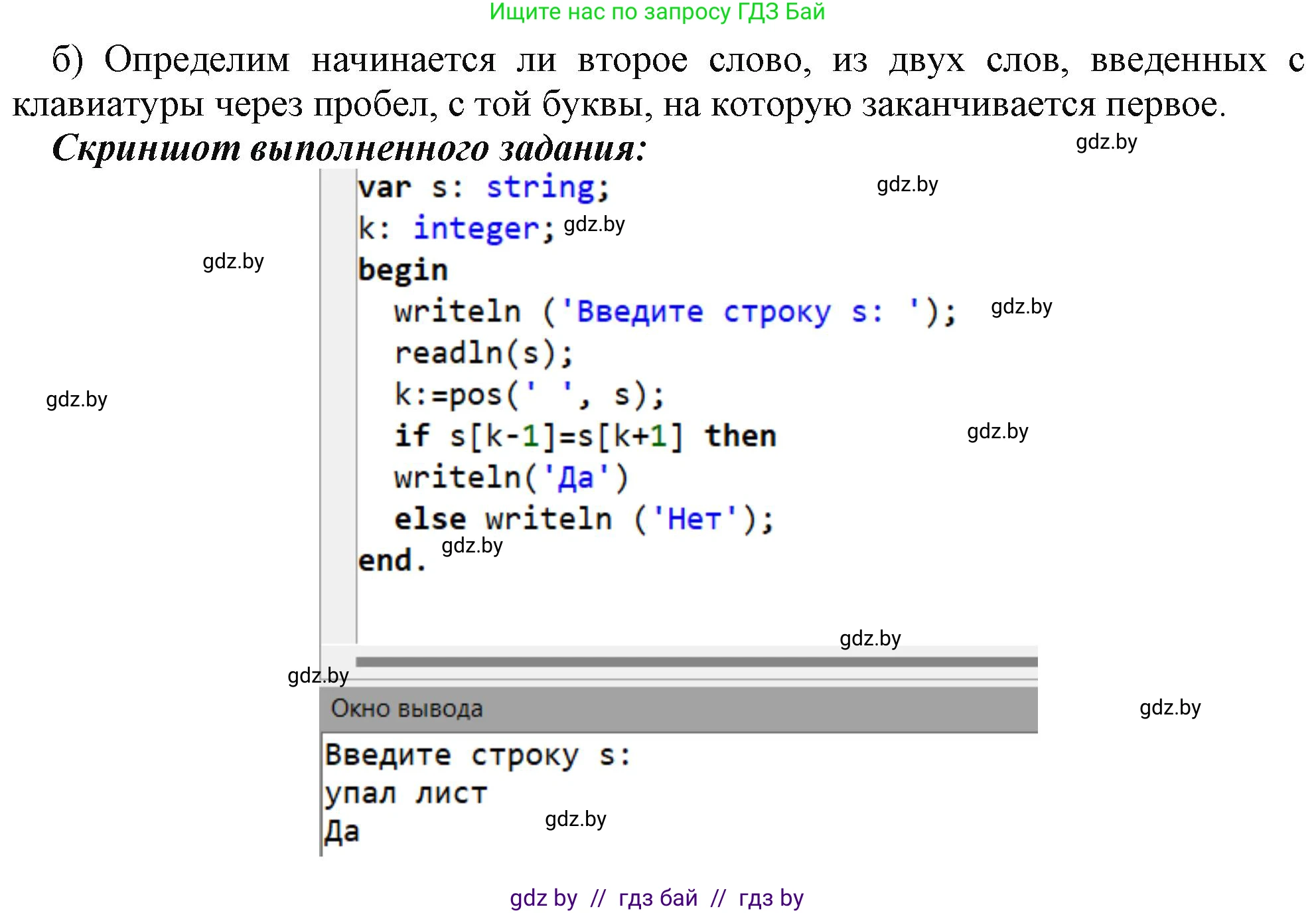The width and height of the screenshot is (1316, 913).
Task: Click the 'Введите строку s:' output prompt text
Action: click(x=477, y=755)
